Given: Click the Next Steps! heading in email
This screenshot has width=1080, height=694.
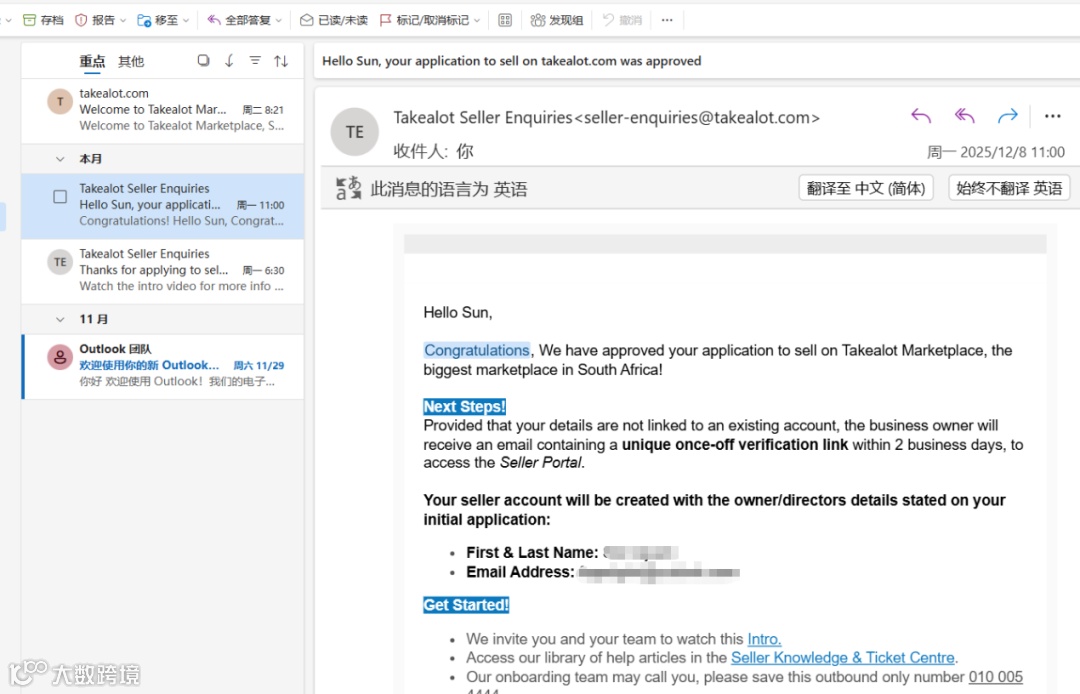Looking at the screenshot, I should pyautogui.click(x=465, y=407).
